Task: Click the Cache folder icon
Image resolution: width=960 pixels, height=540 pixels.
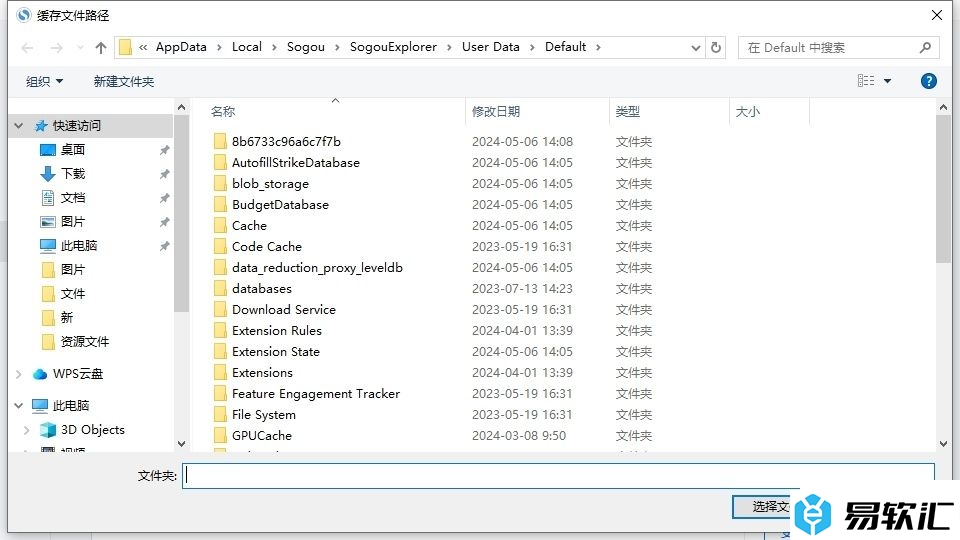Action: pyautogui.click(x=220, y=225)
